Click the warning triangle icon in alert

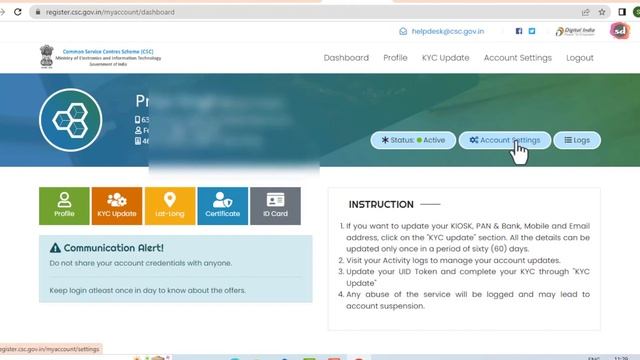55,248
